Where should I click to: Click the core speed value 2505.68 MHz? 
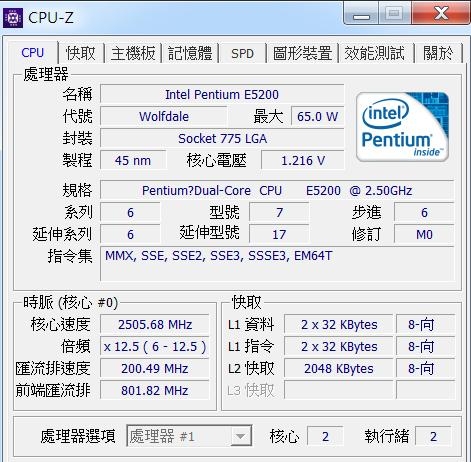pos(155,324)
